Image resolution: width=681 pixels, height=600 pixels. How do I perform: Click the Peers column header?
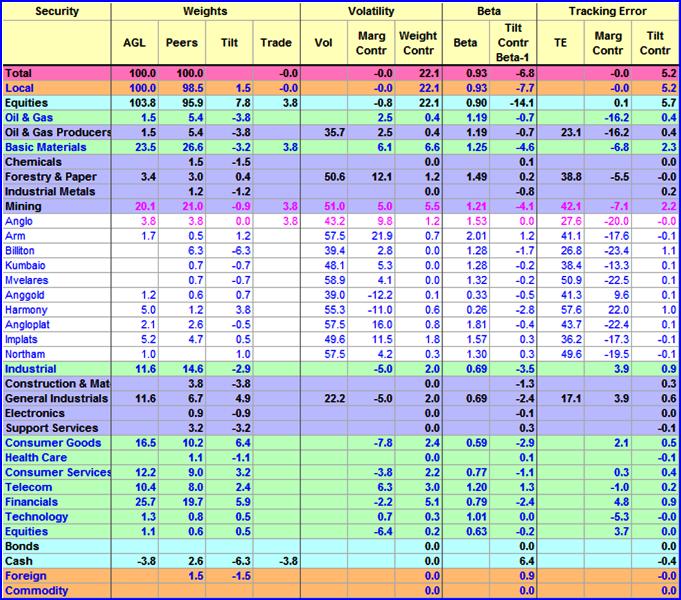pyautogui.click(x=182, y=43)
